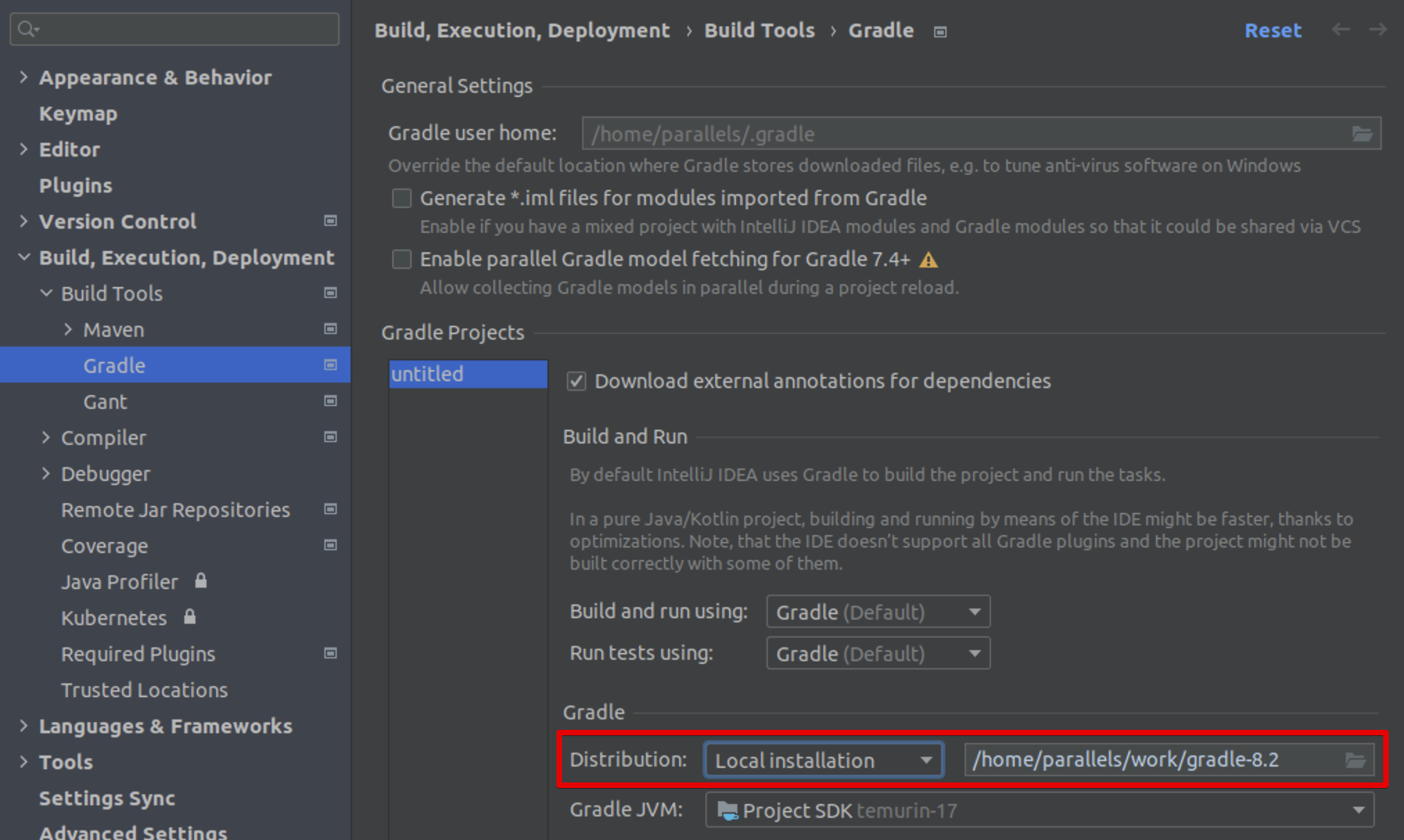Click the project-only scope icon beside Gradle
The width and height of the screenshot is (1404, 840).
tap(330, 365)
